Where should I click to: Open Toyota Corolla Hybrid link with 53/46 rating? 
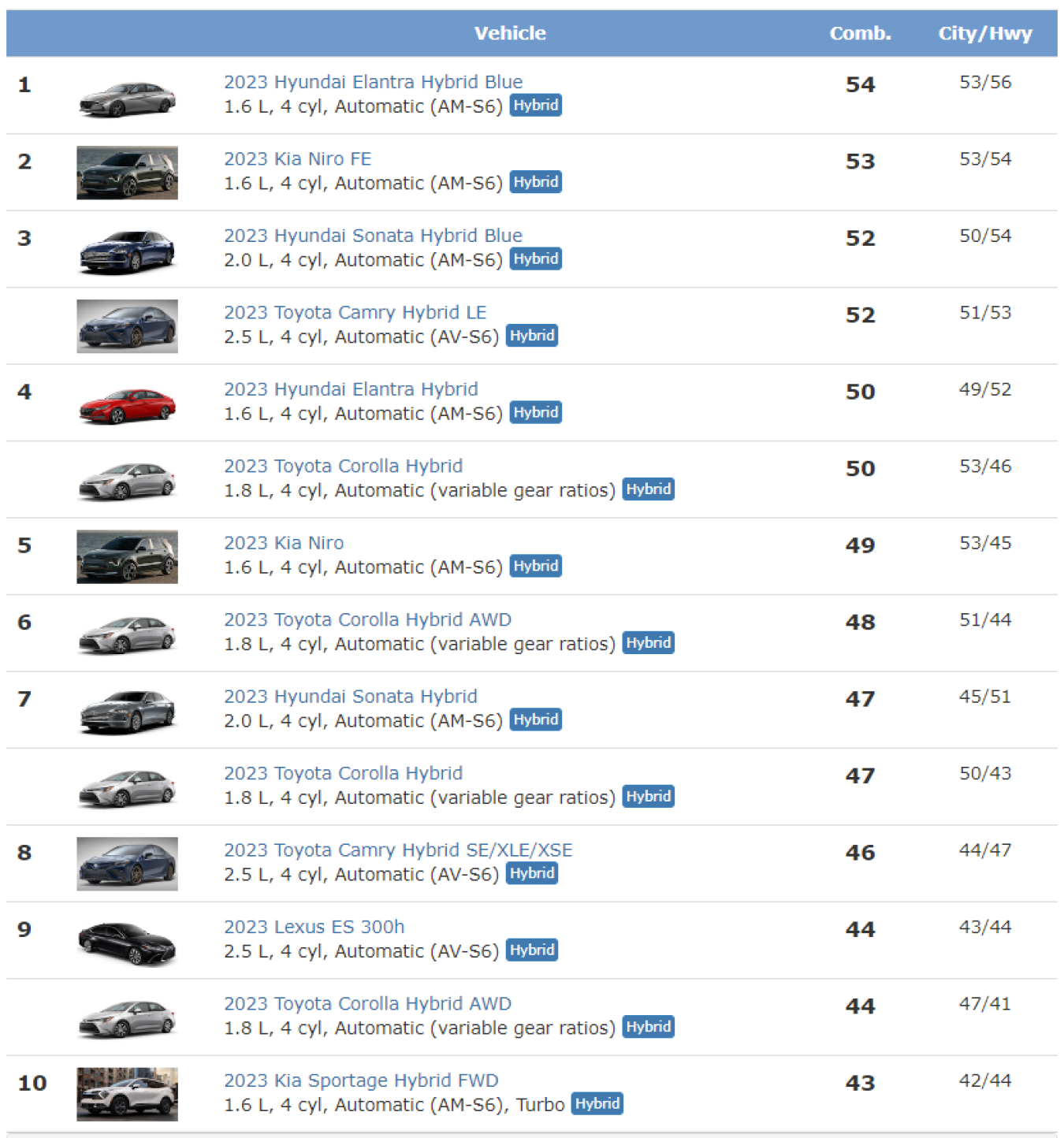tap(343, 467)
